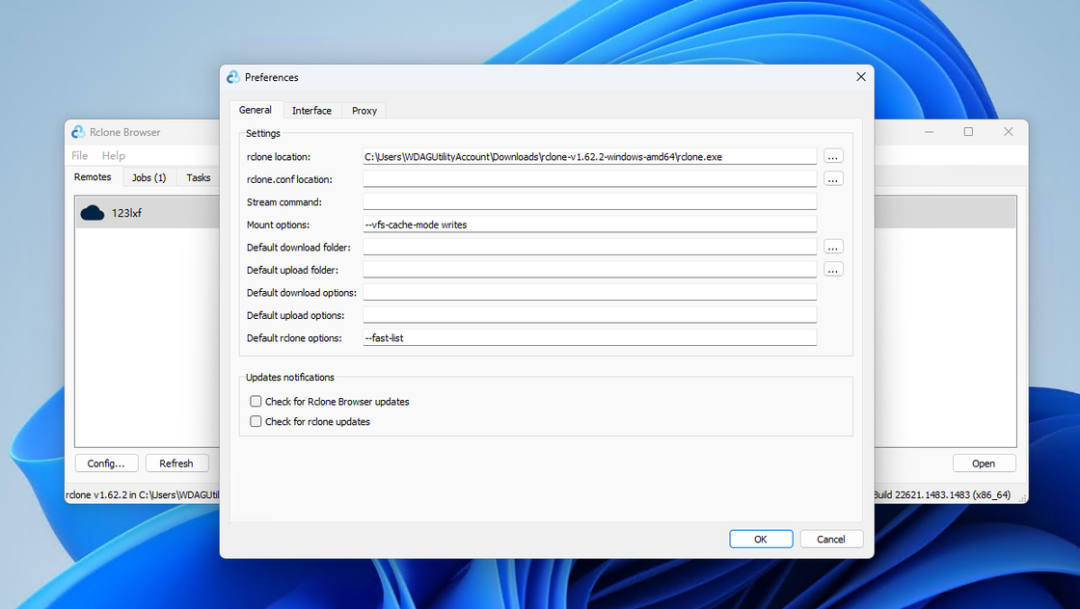Confirm preferences with OK button

pyautogui.click(x=760, y=539)
